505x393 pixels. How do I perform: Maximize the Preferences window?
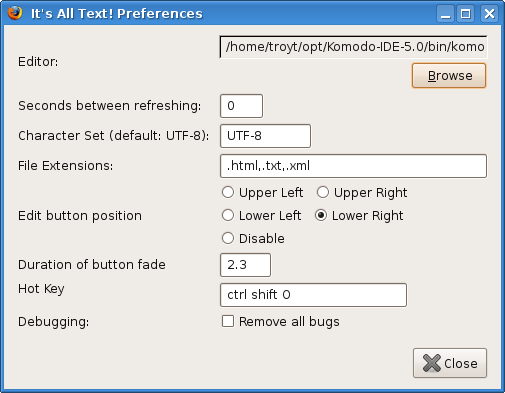(x=466, y=14)
